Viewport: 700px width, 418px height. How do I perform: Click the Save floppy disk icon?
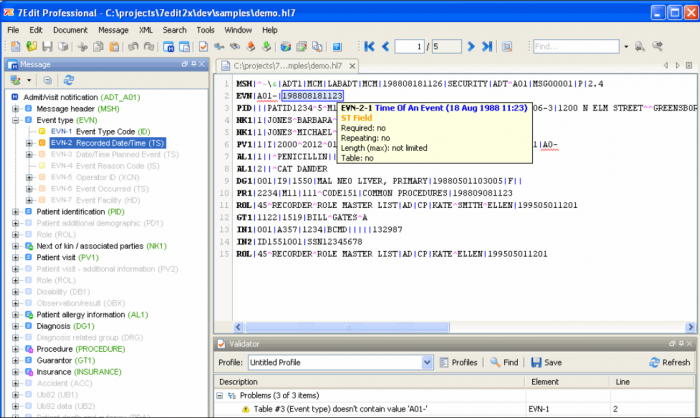[x=47, y=46]
